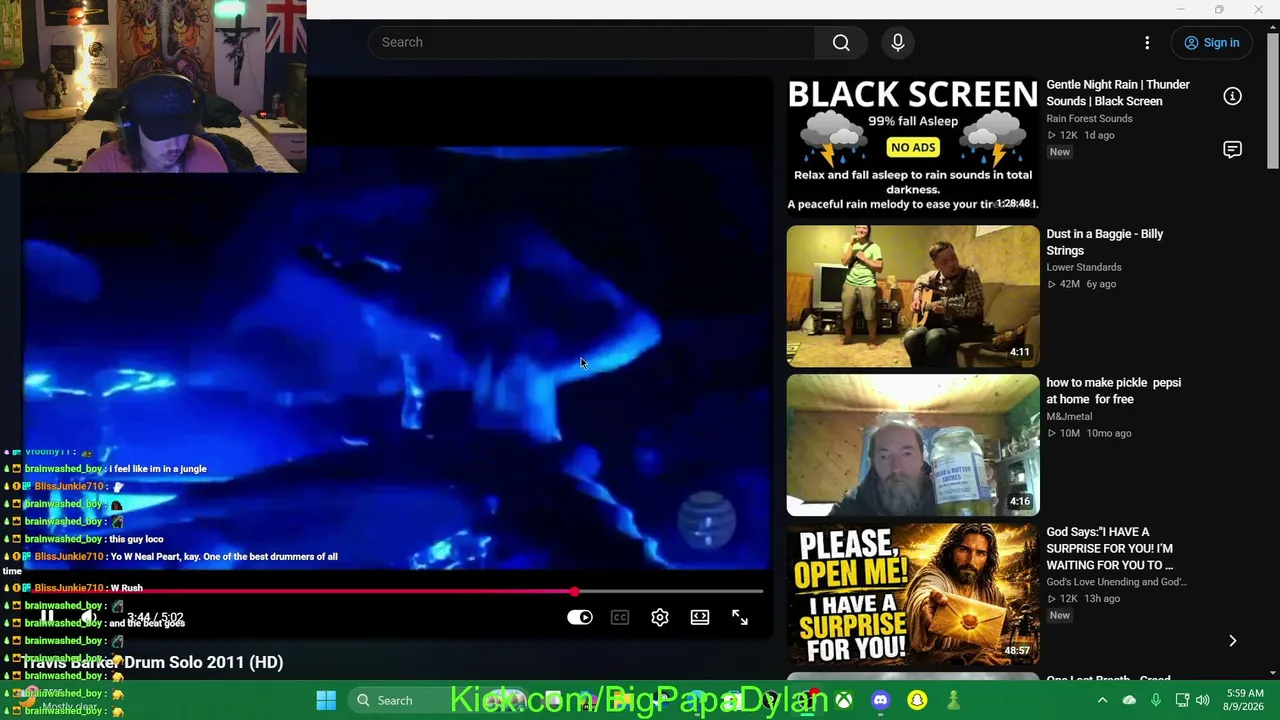Open the chess pawn app on the taskbar
1280x720 pixels.
pos(953,700)
